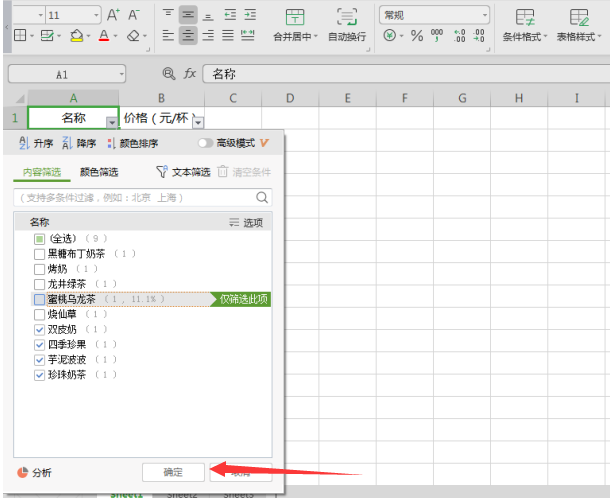
Task: Click the increase indent icon
Action: coord(250,15)
